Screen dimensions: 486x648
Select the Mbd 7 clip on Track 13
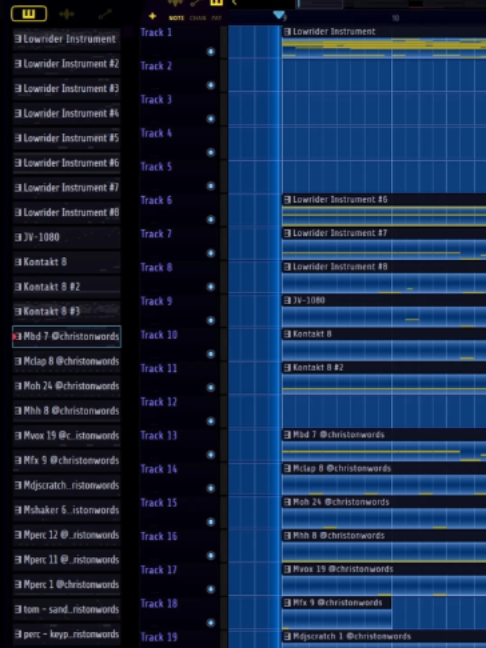[384, 445]
